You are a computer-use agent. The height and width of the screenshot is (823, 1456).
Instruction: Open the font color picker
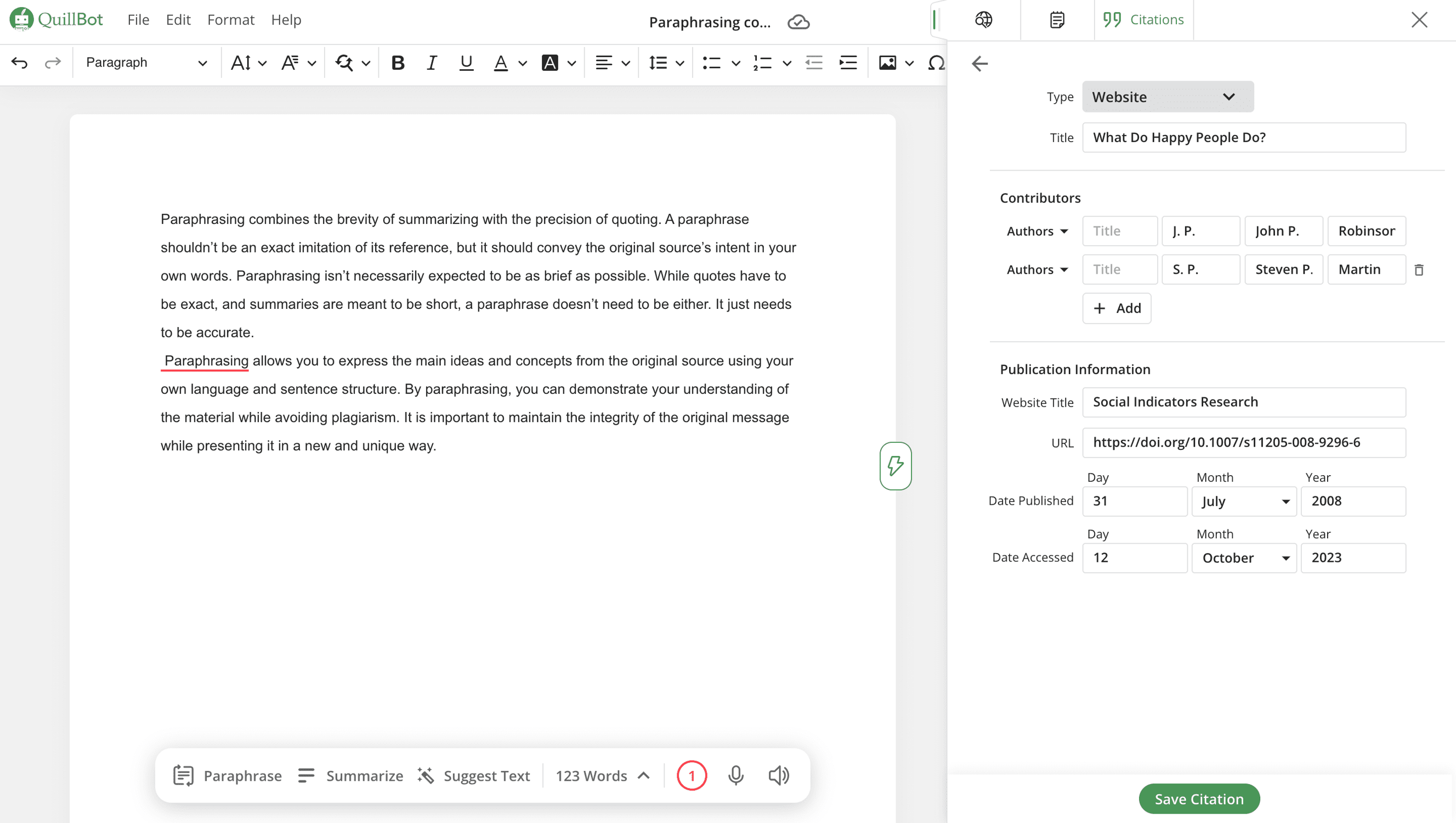point(500,63)
